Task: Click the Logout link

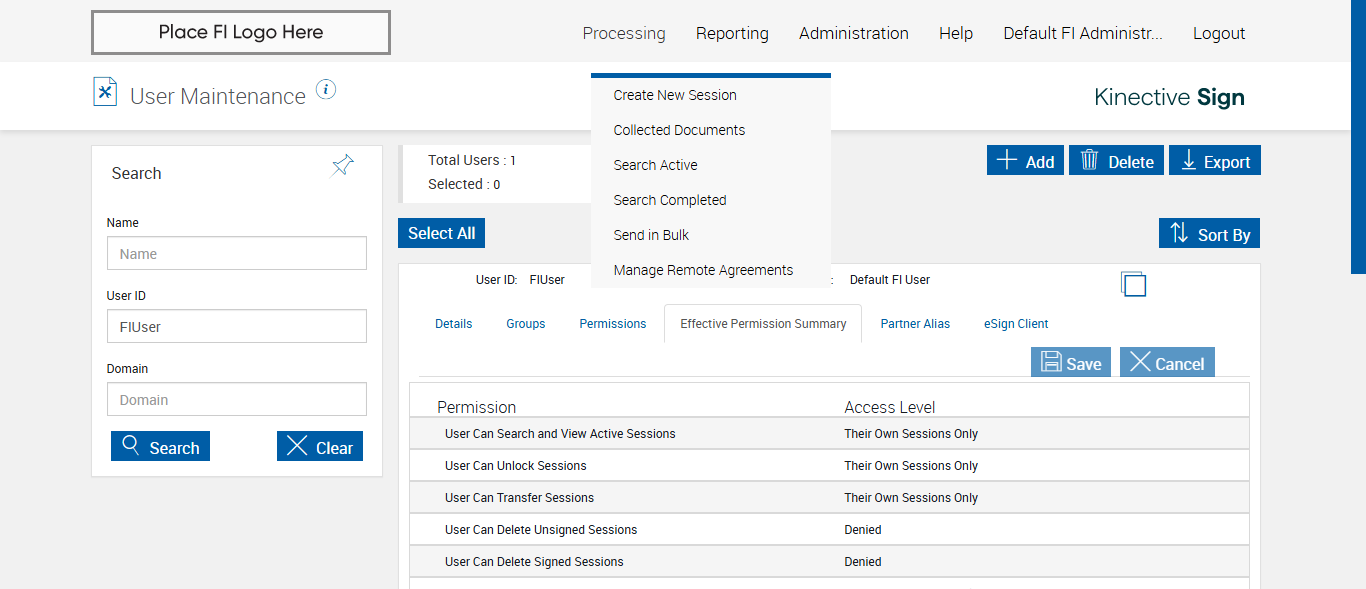Action: (1218, 33)
